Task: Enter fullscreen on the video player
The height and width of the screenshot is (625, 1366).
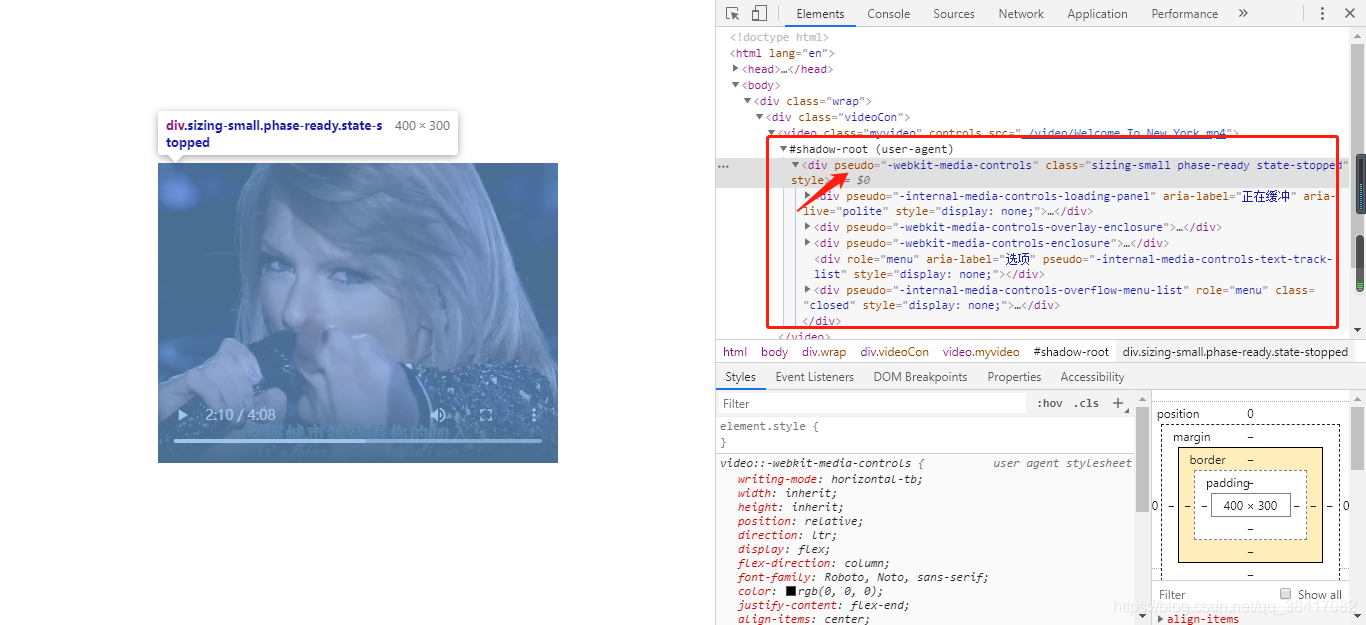Action: coord(486,415)
